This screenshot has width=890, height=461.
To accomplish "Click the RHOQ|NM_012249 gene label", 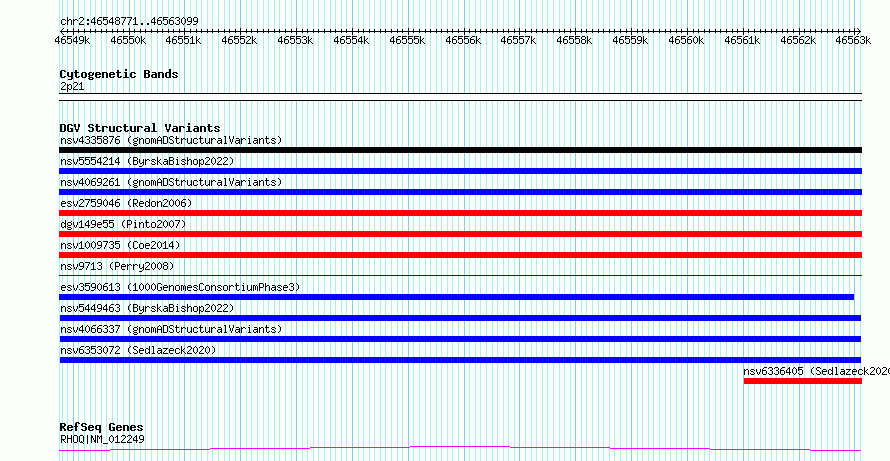I will [102, 439].
